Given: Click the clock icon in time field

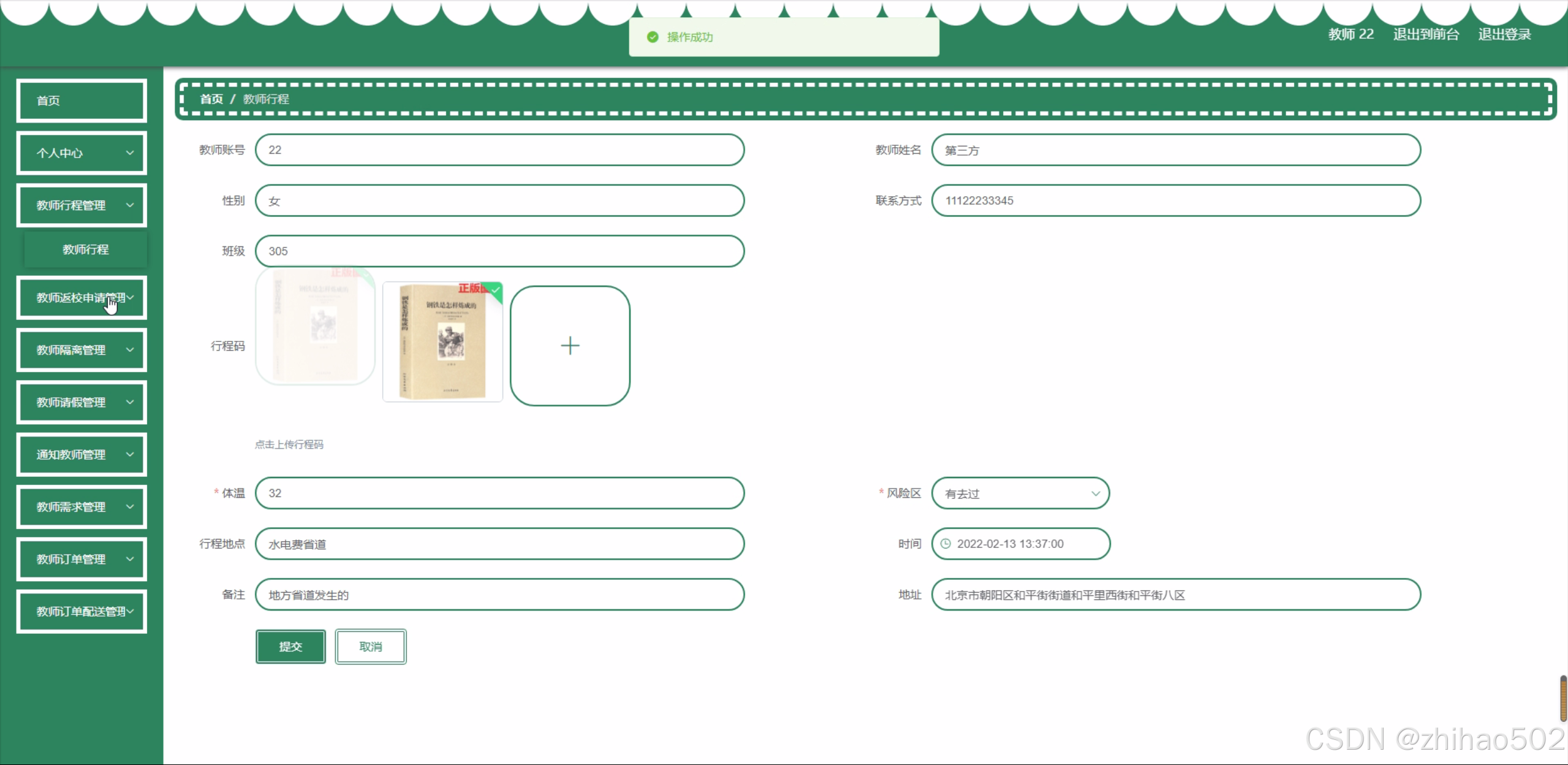Looking at the screenshot, I should click(945, 544).
